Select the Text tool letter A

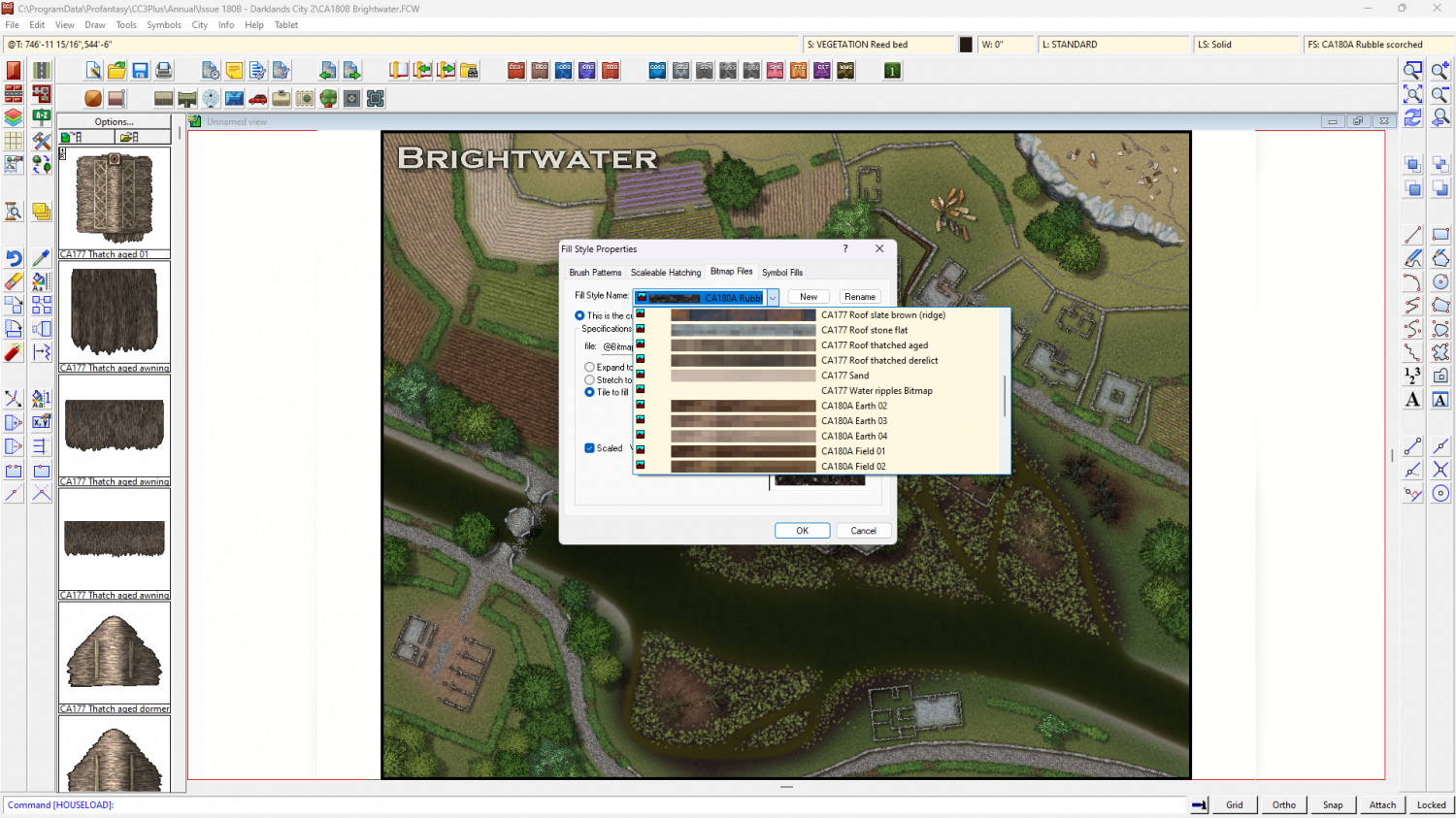click(1413, 399)
